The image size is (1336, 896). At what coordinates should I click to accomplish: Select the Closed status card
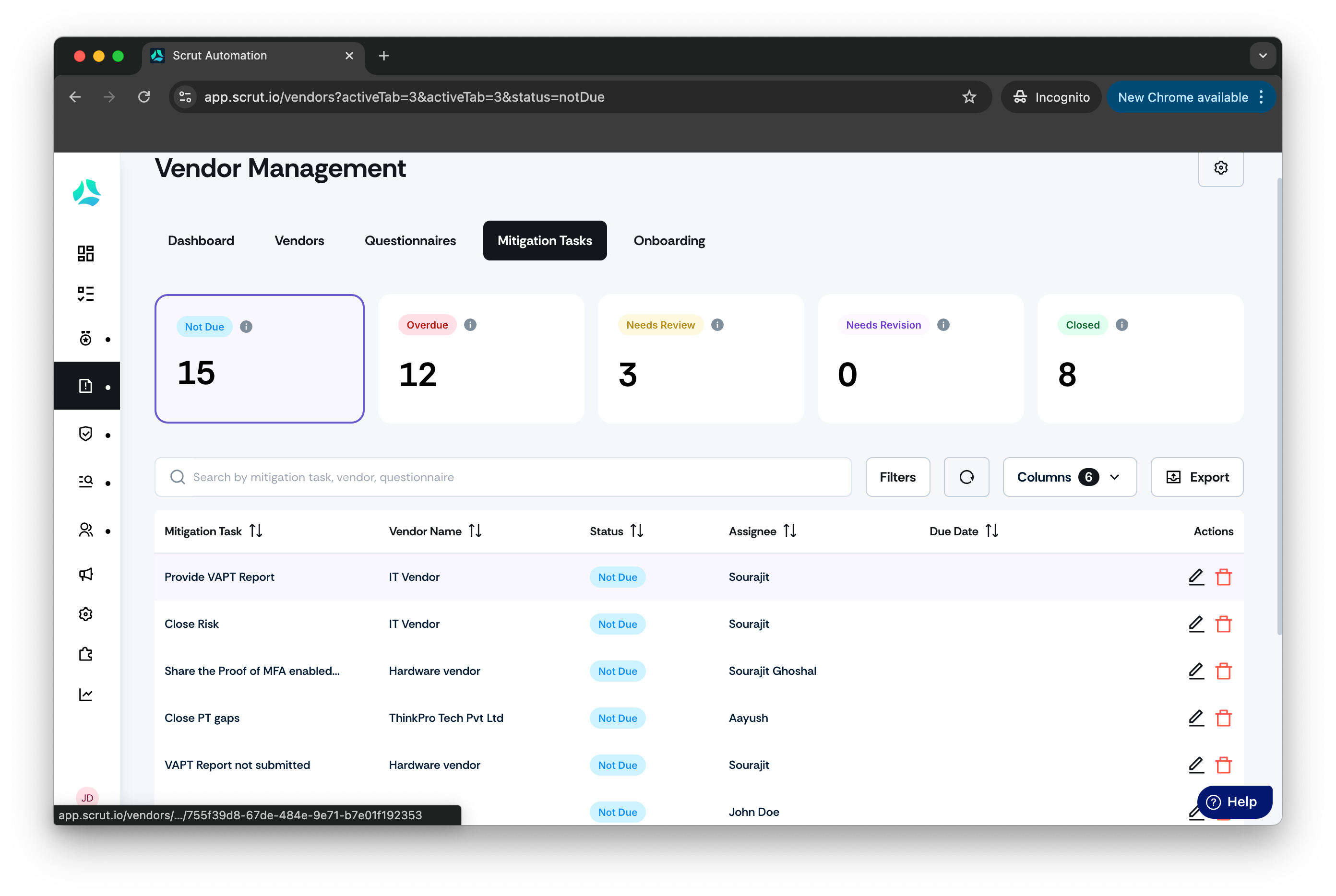[1140, 359]
